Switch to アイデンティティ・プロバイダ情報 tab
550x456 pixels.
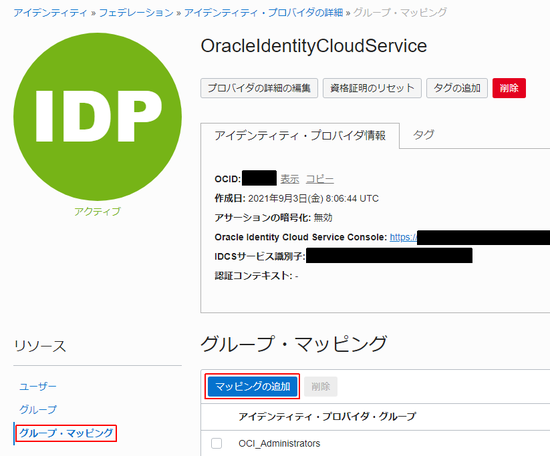click(300, 135)
